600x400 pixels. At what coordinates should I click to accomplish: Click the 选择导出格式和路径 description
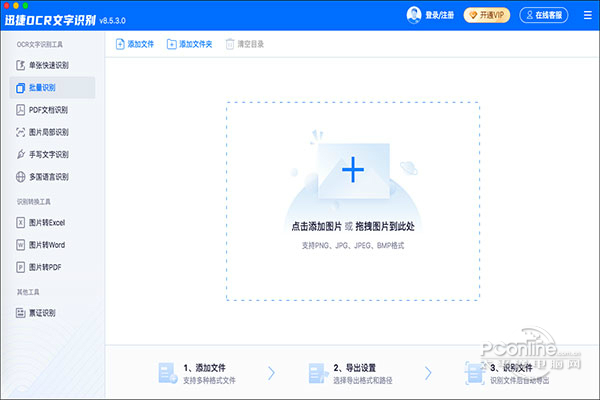point(363,380)
